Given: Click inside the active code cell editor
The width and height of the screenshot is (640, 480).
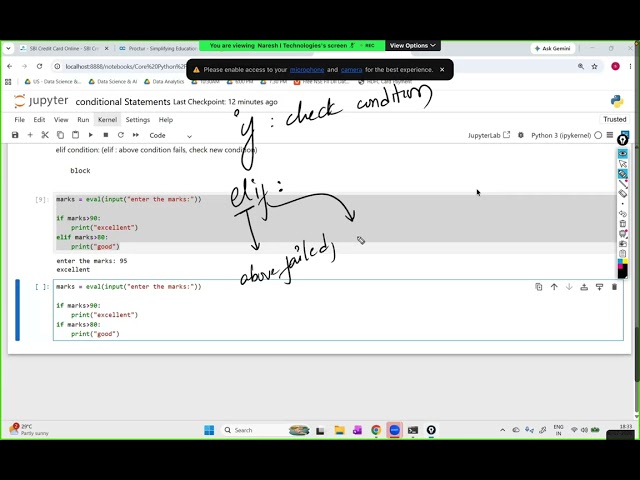Looking at the screenshot, I should click(x=338, y=310).
